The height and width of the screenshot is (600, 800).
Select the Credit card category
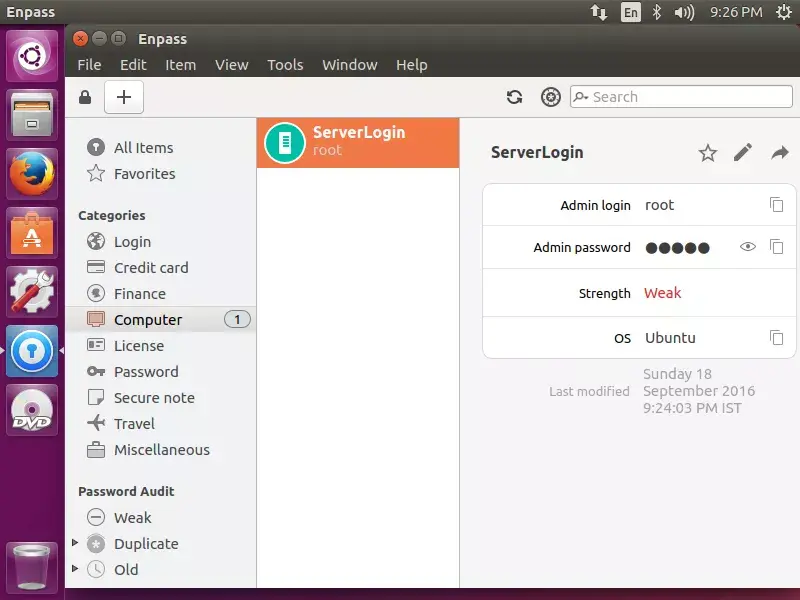[161, 267]
